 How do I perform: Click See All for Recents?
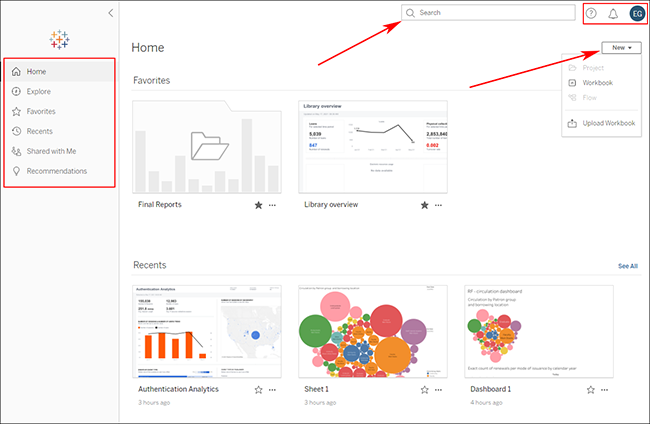click(x=628, y=266)
